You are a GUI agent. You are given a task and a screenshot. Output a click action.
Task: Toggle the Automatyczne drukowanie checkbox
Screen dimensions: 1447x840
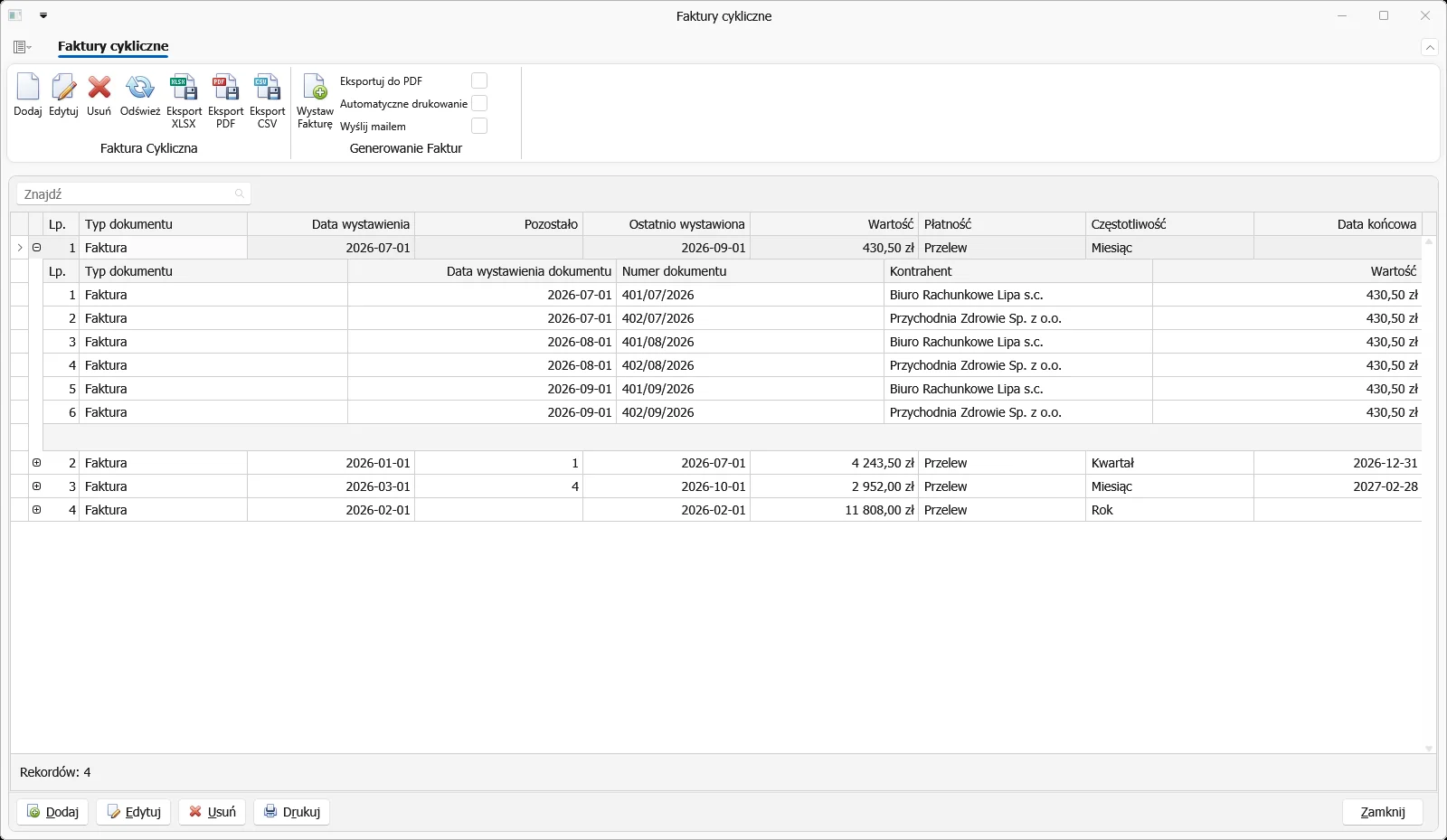479,103
